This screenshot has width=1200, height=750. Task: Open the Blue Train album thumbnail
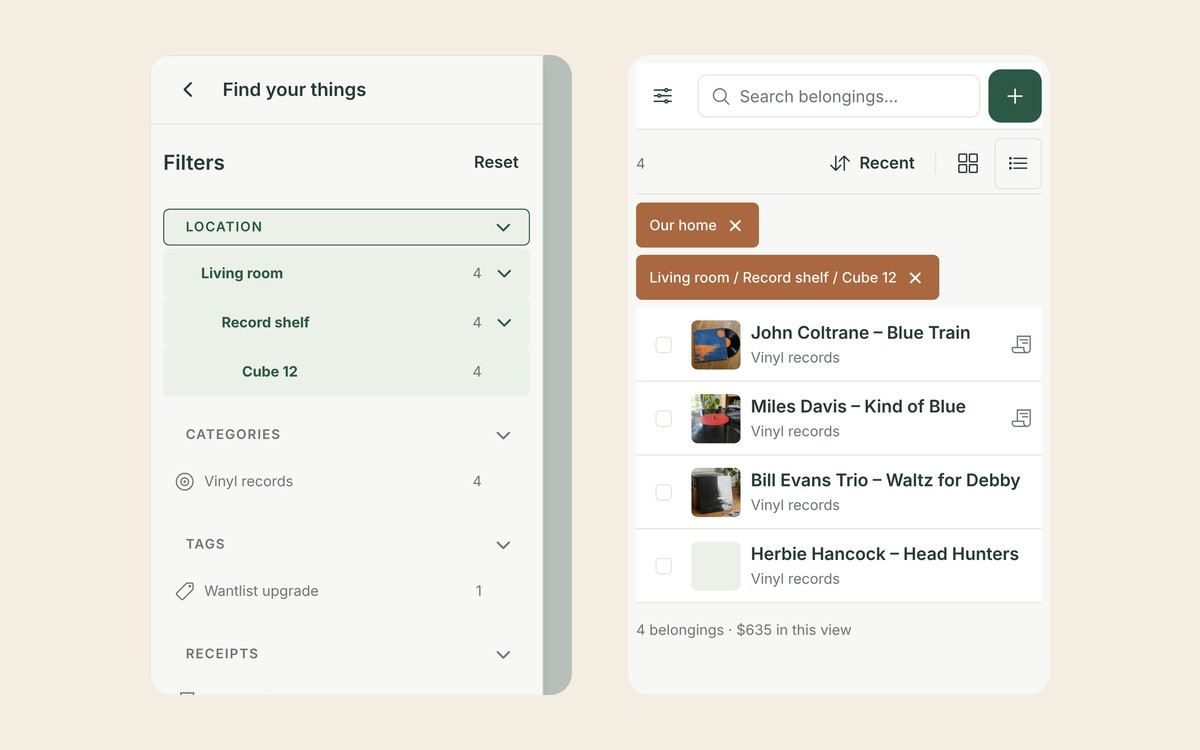[716, 345]
